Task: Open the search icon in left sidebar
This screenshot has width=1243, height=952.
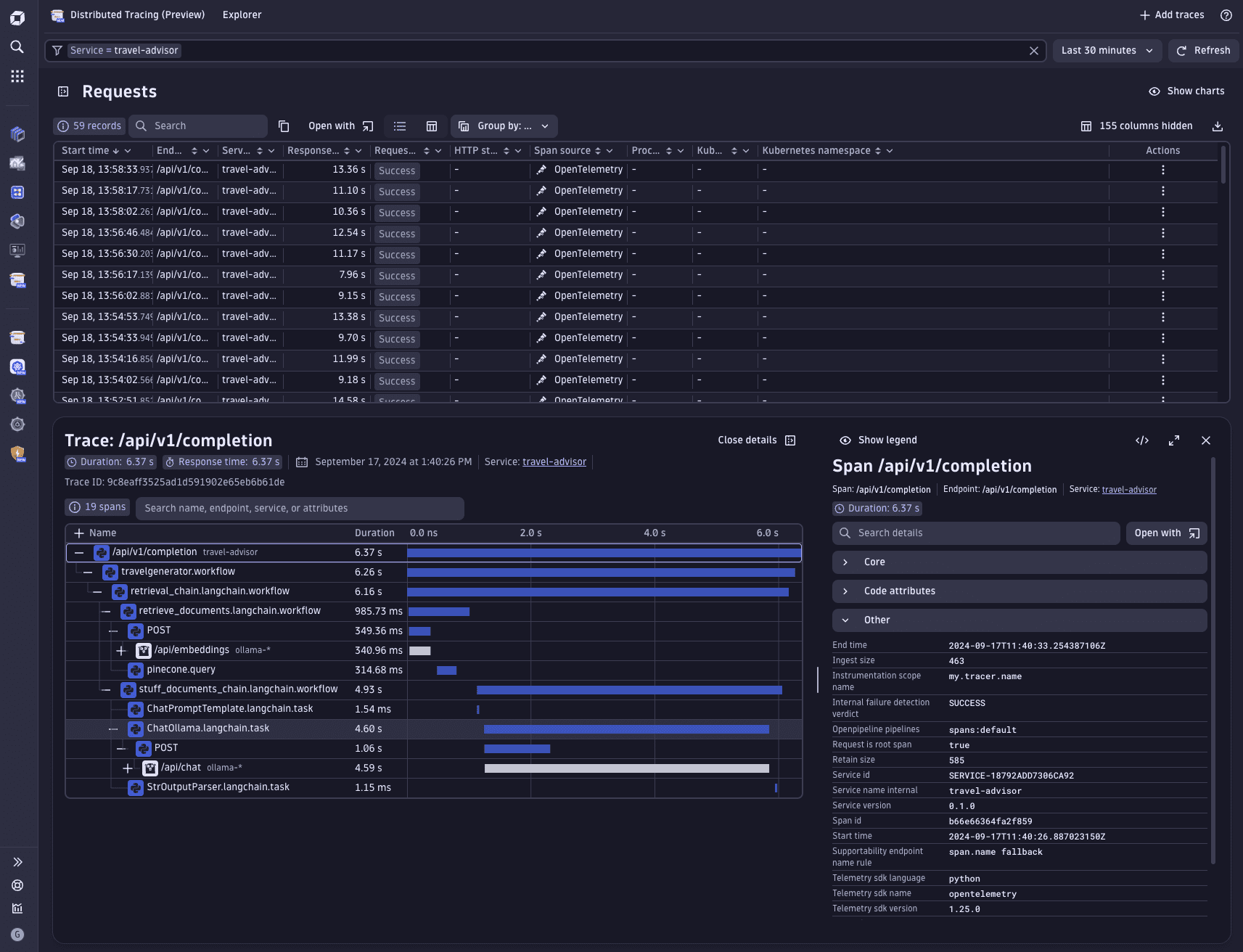Action: (17, 47)
